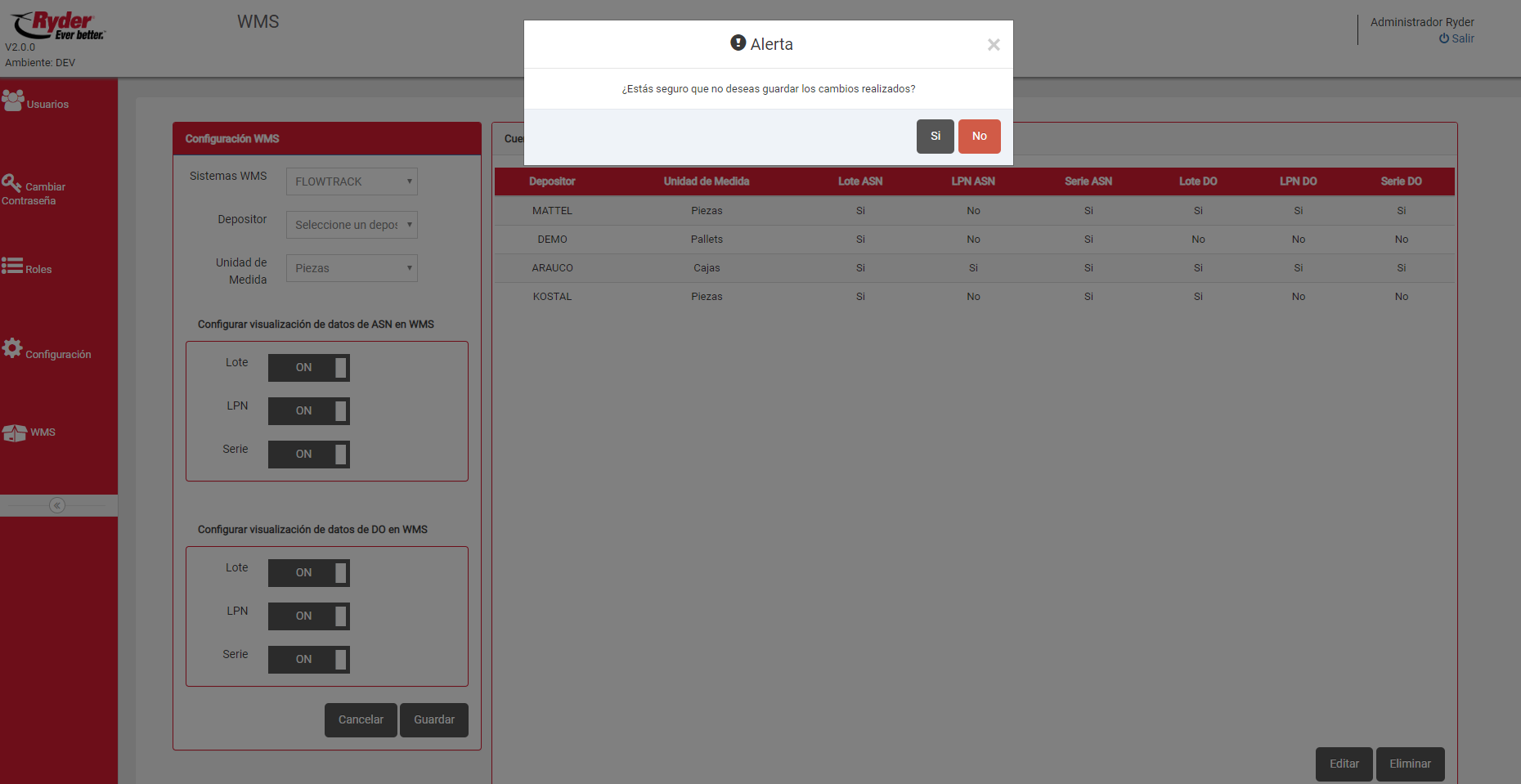Click the key icon for Cambiar Contraseña
The image size is (1521, 784).
coord(11,183)
